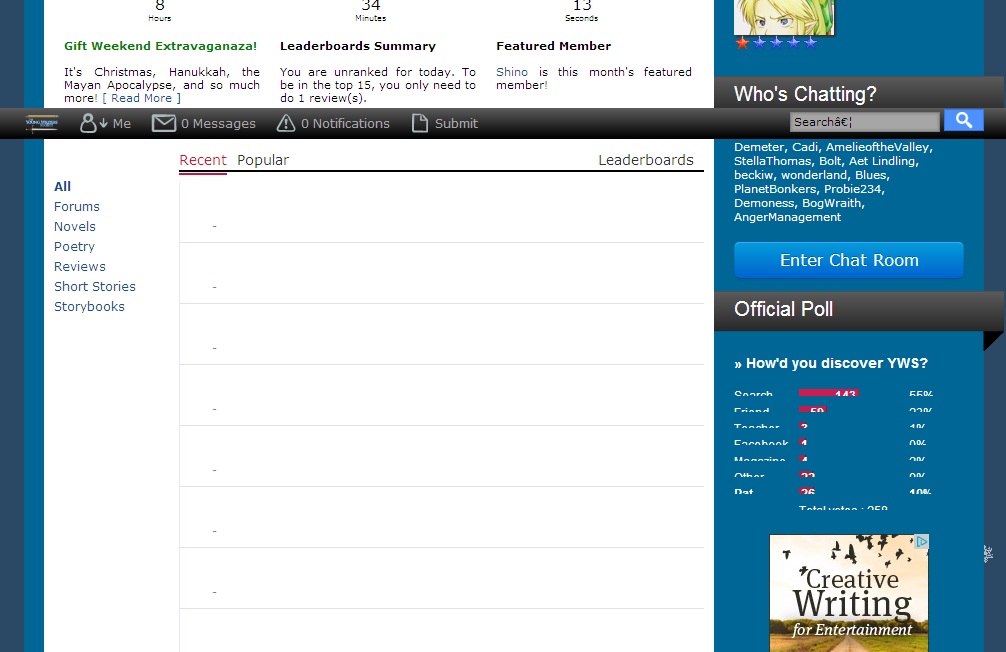This screenshot has width=1006, height=652.
Task: Filter by Novels category
Action: (x=74, y=227)
